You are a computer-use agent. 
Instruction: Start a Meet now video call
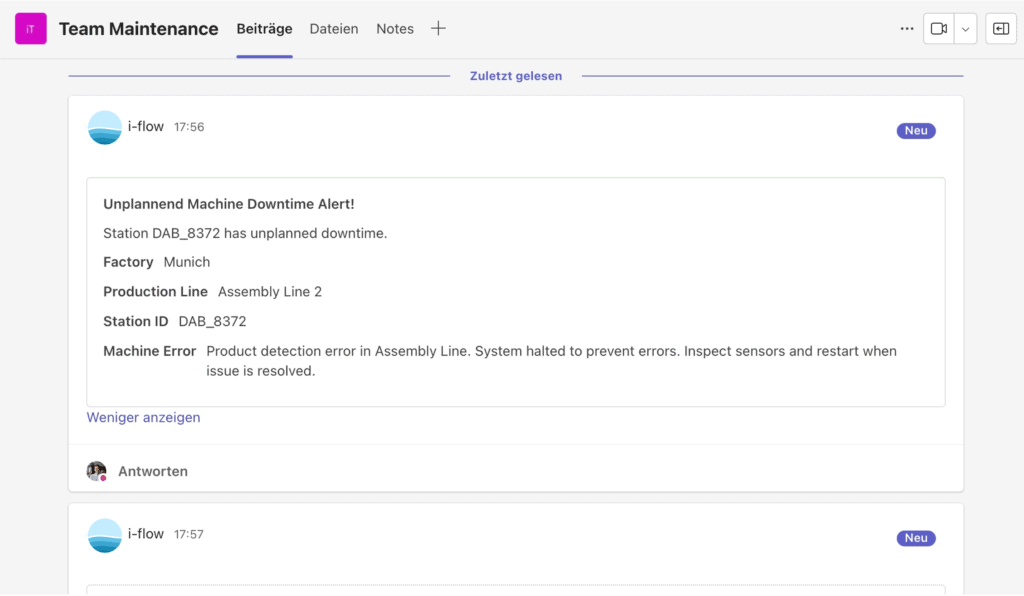point(938,28)
